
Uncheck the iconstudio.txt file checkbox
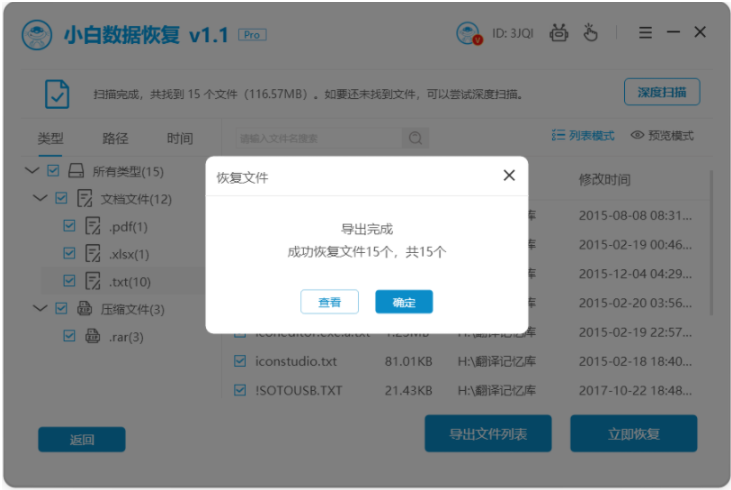click(x=240, y=361)
